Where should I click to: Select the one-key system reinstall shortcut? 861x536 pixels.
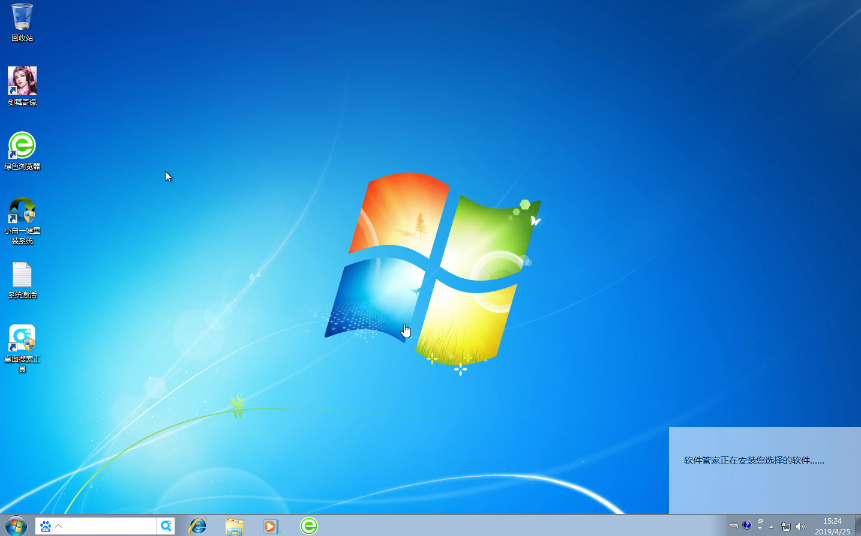tap(22, 220)
